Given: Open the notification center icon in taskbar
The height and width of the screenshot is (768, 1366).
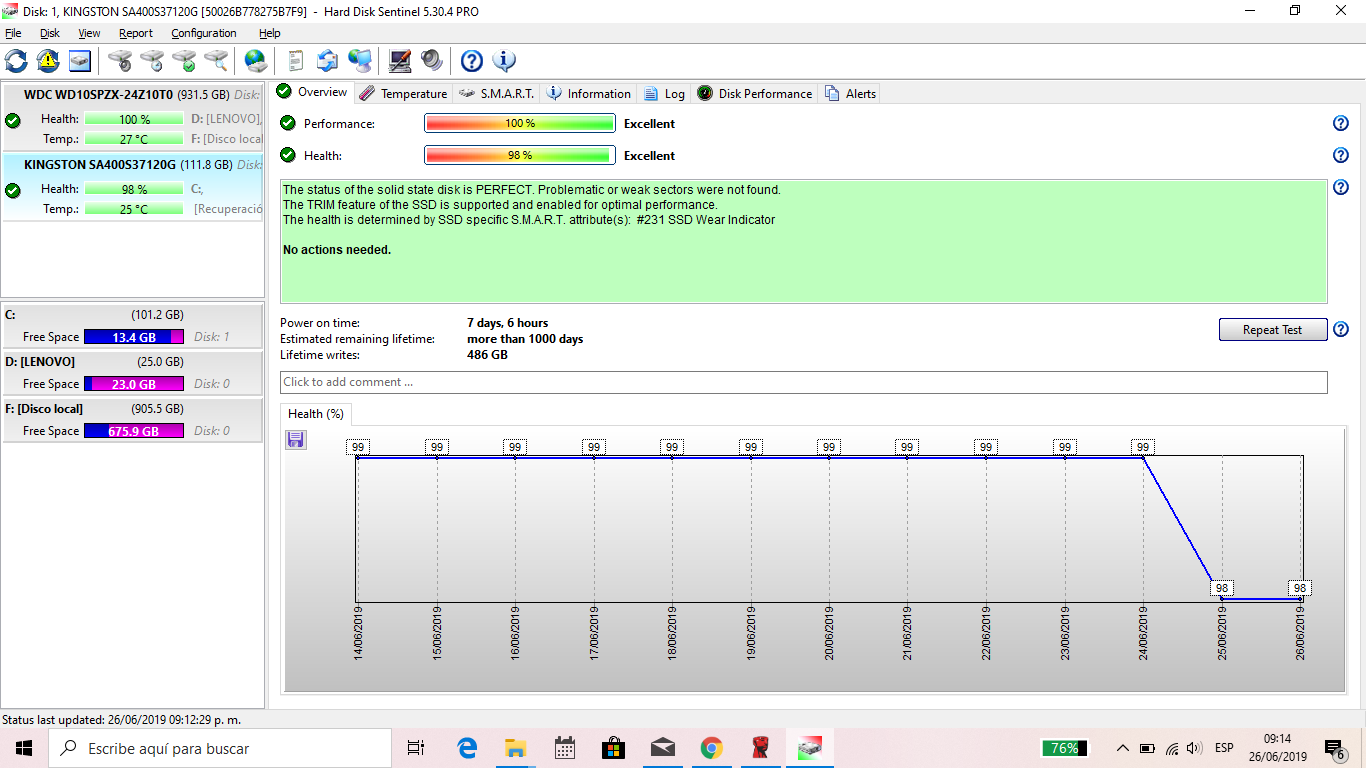Looking at the screenshot, I should click(1334, 748).
